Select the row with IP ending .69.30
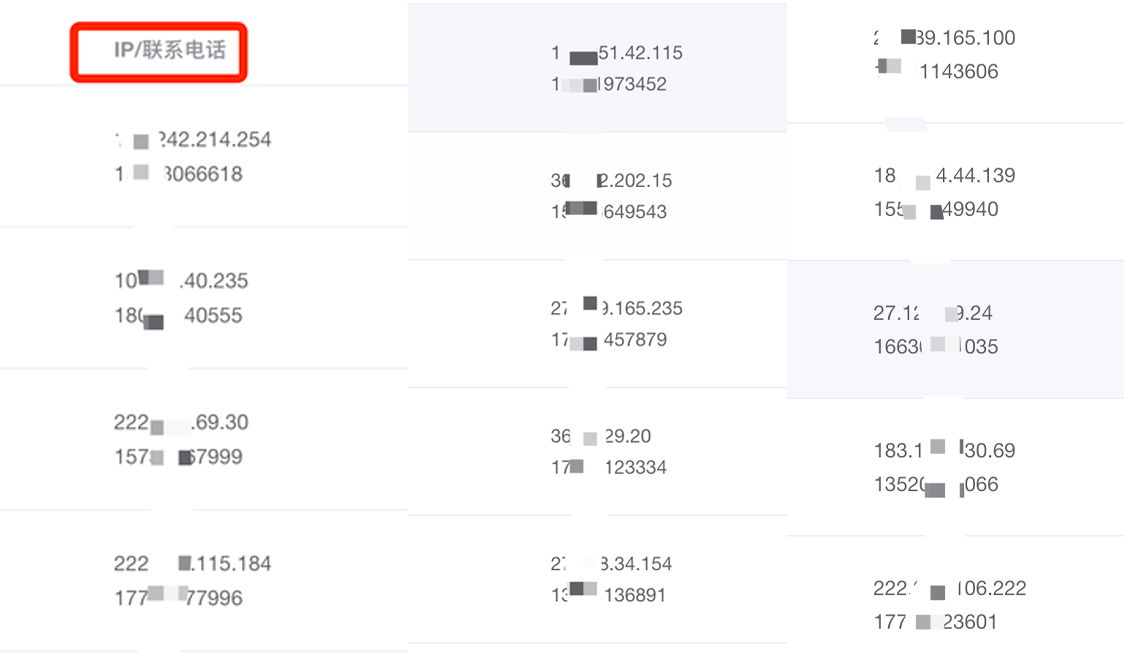1124x657 pixels. click(x=204, y=439)
